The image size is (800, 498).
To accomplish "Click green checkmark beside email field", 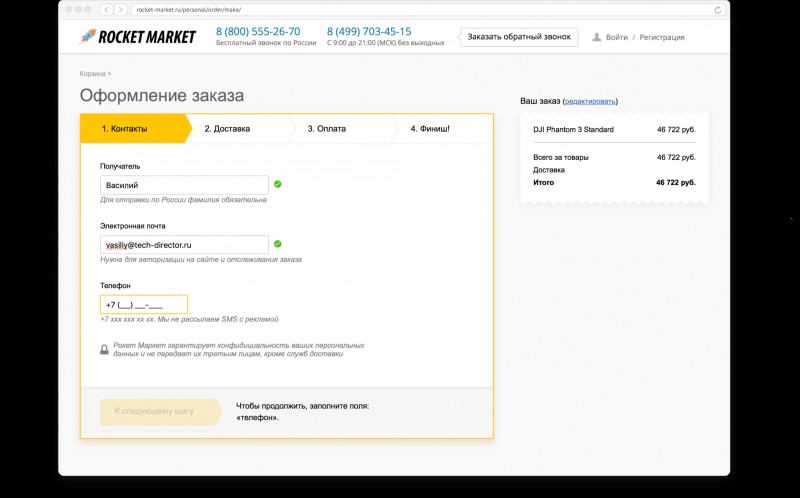I will point(278,244).
